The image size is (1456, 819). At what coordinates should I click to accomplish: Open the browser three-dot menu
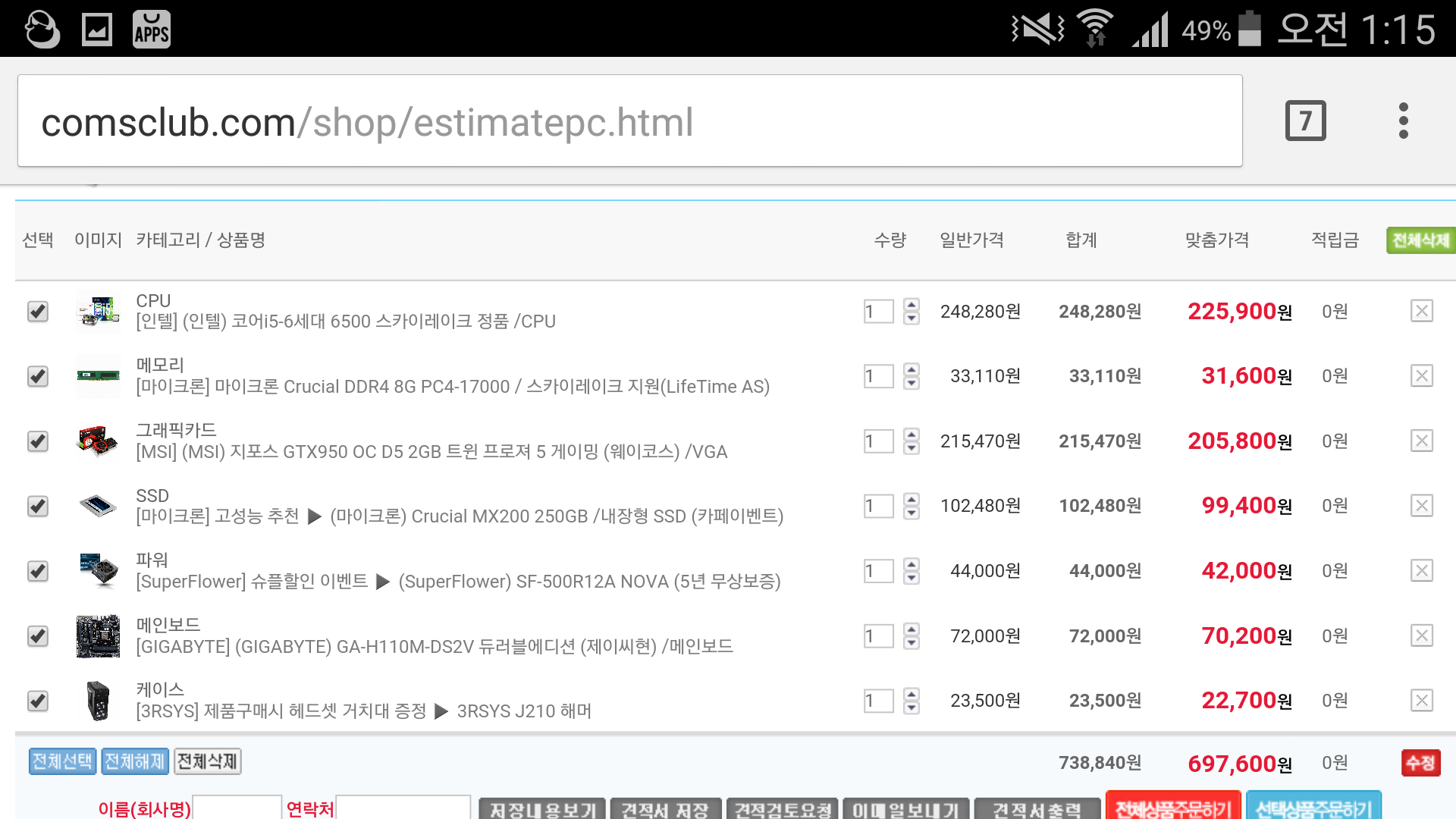(x=1403, y=121)
